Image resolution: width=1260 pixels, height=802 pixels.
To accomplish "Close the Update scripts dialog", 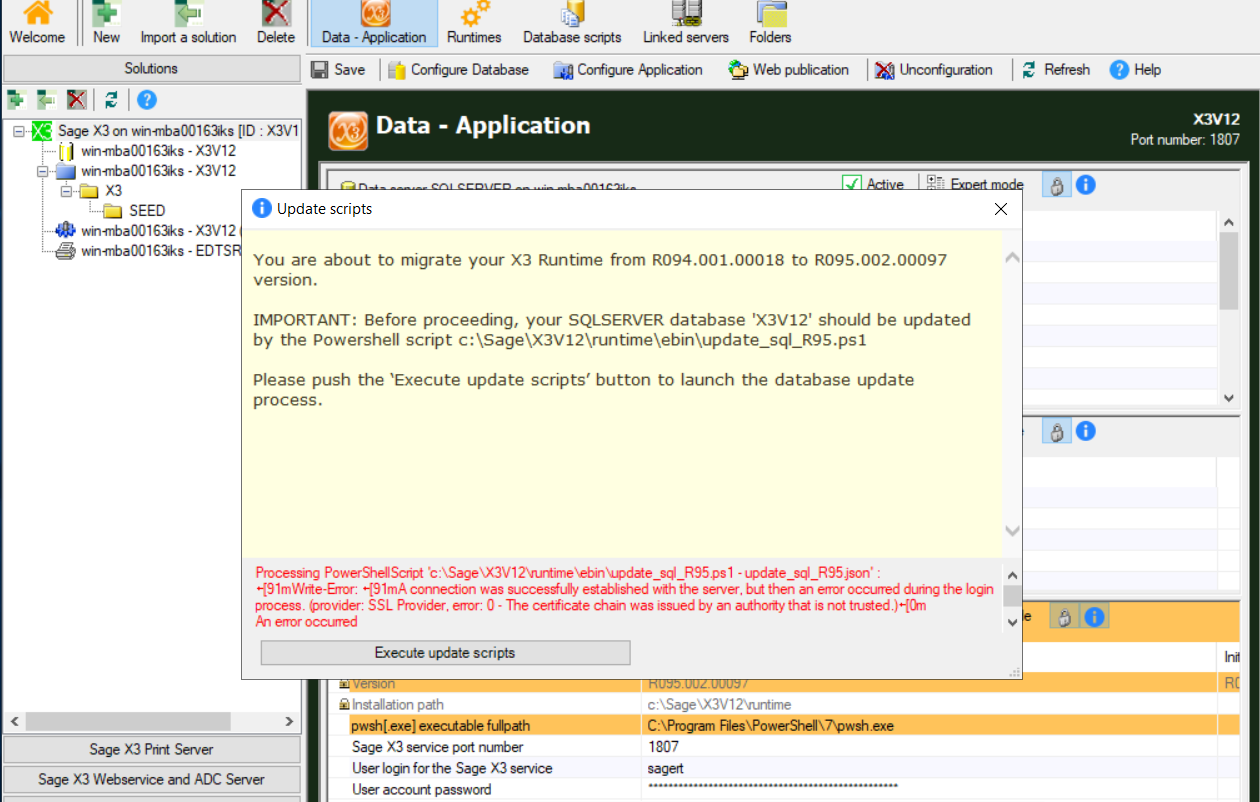I will pyautogui.click(x=1000, y=209).
